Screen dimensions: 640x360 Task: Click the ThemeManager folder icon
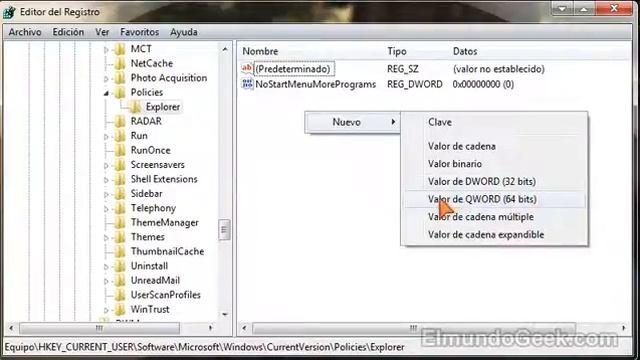(x=120, y=222)
